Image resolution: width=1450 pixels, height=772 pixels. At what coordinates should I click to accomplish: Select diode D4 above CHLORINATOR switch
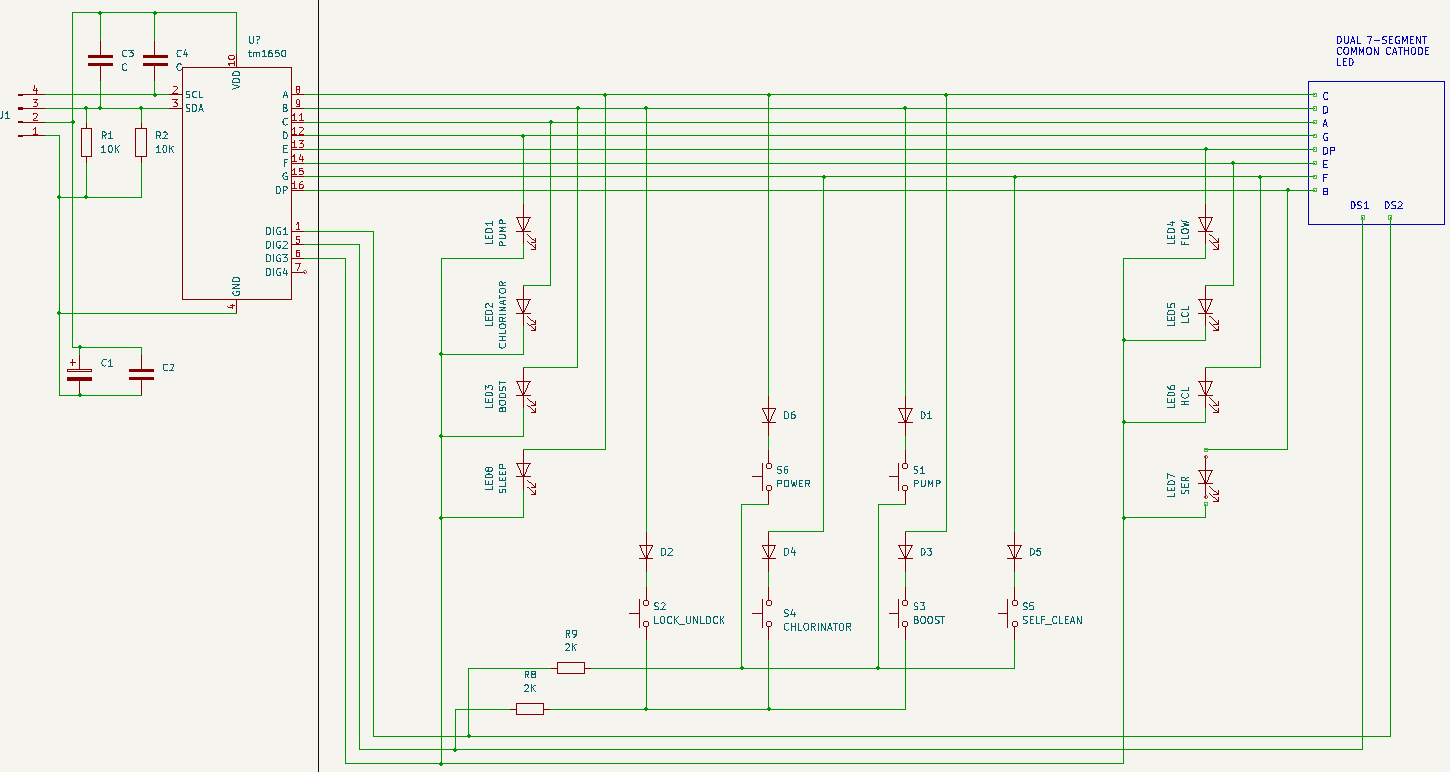[x=769, y=552]
